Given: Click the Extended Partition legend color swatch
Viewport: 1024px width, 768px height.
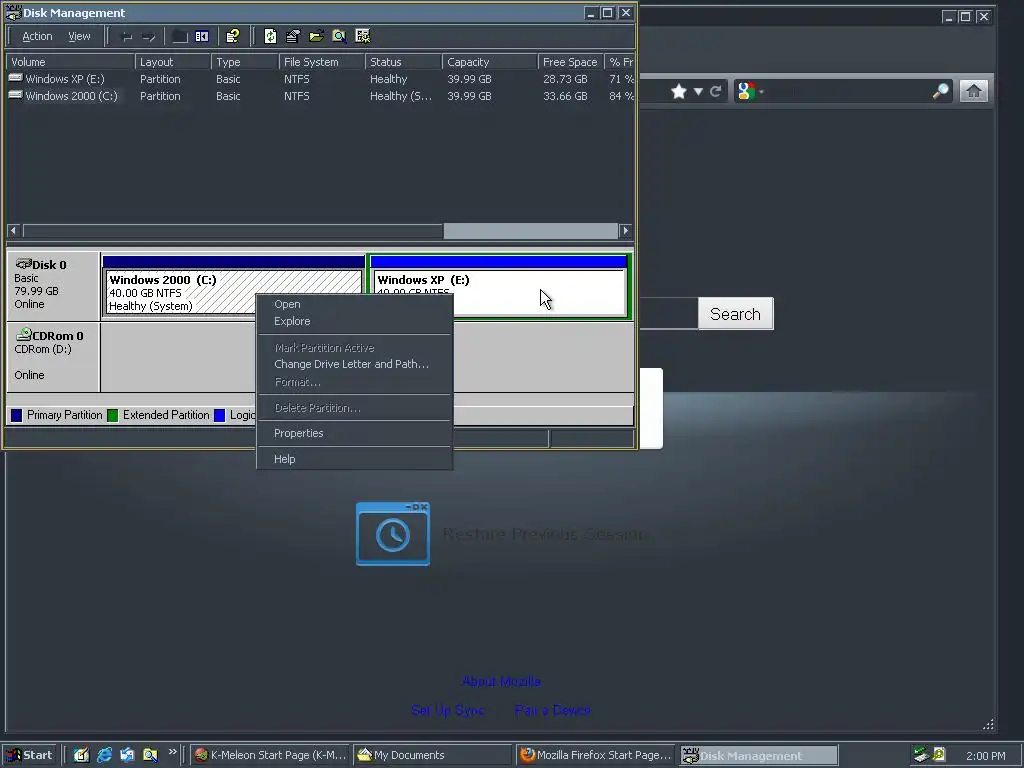Looking at the screenshot, I should (x=112, y=415).
